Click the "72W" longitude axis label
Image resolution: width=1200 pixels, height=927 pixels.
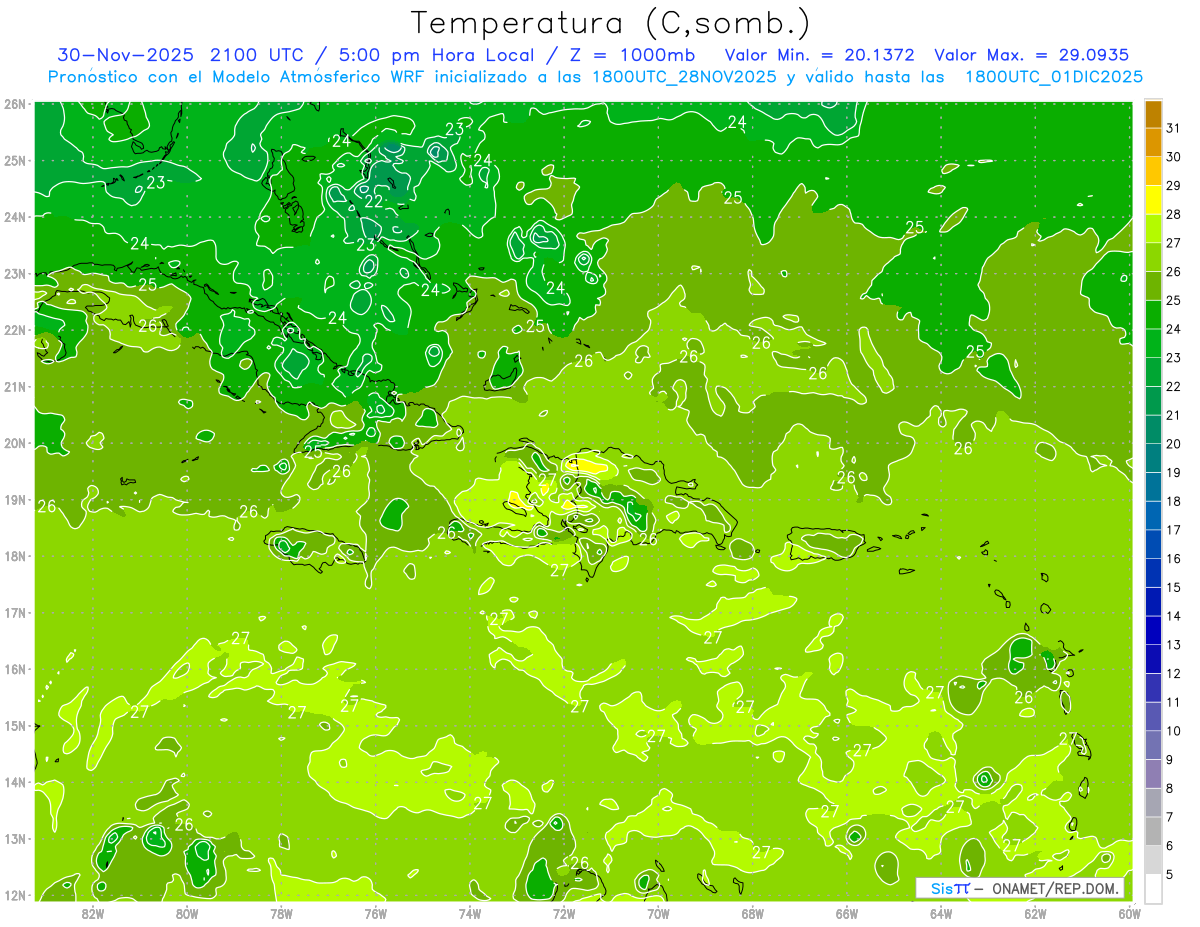click(564, 913)
